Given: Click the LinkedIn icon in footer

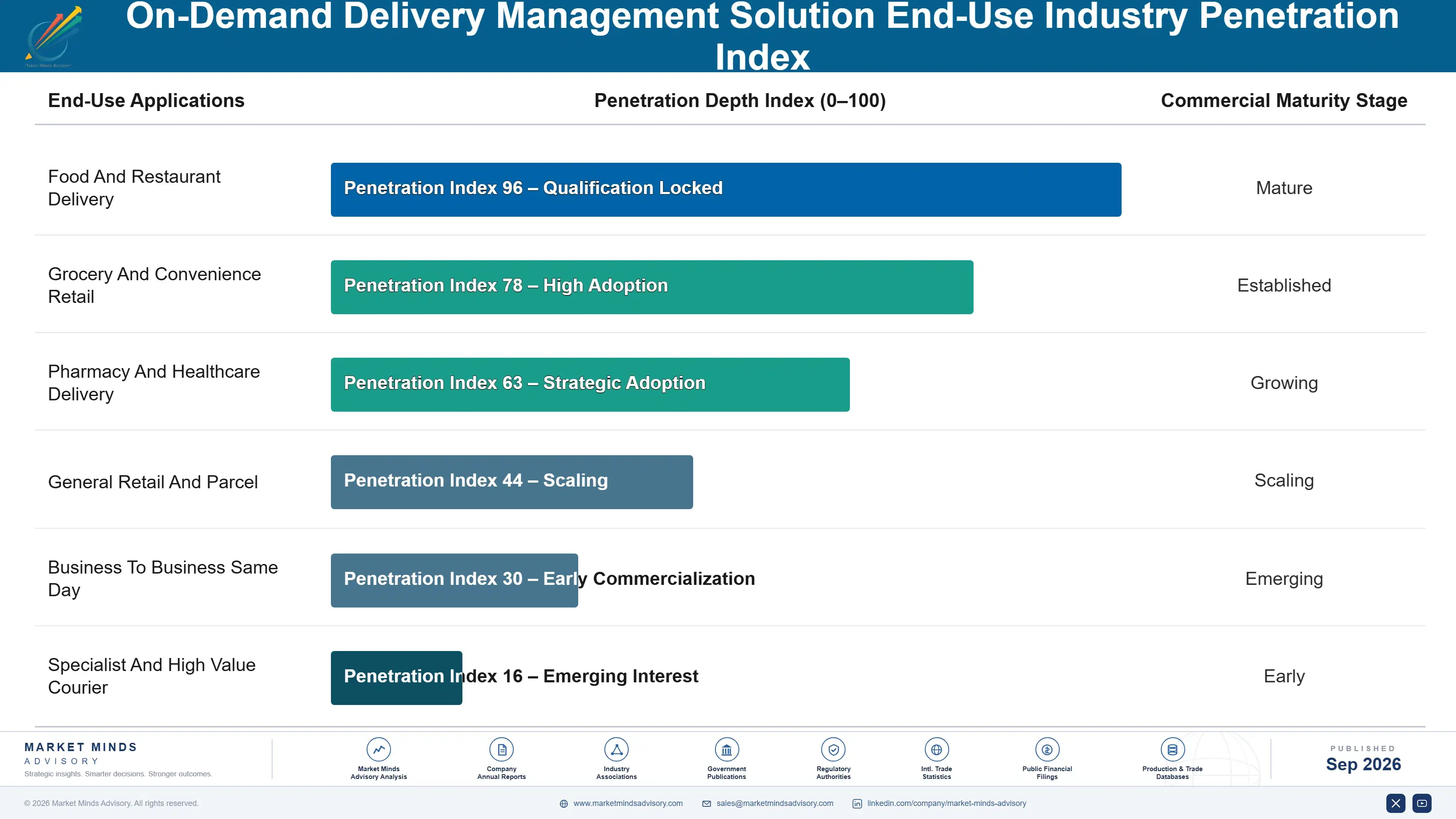Looking at the screenshot, I should pos(857,804).
